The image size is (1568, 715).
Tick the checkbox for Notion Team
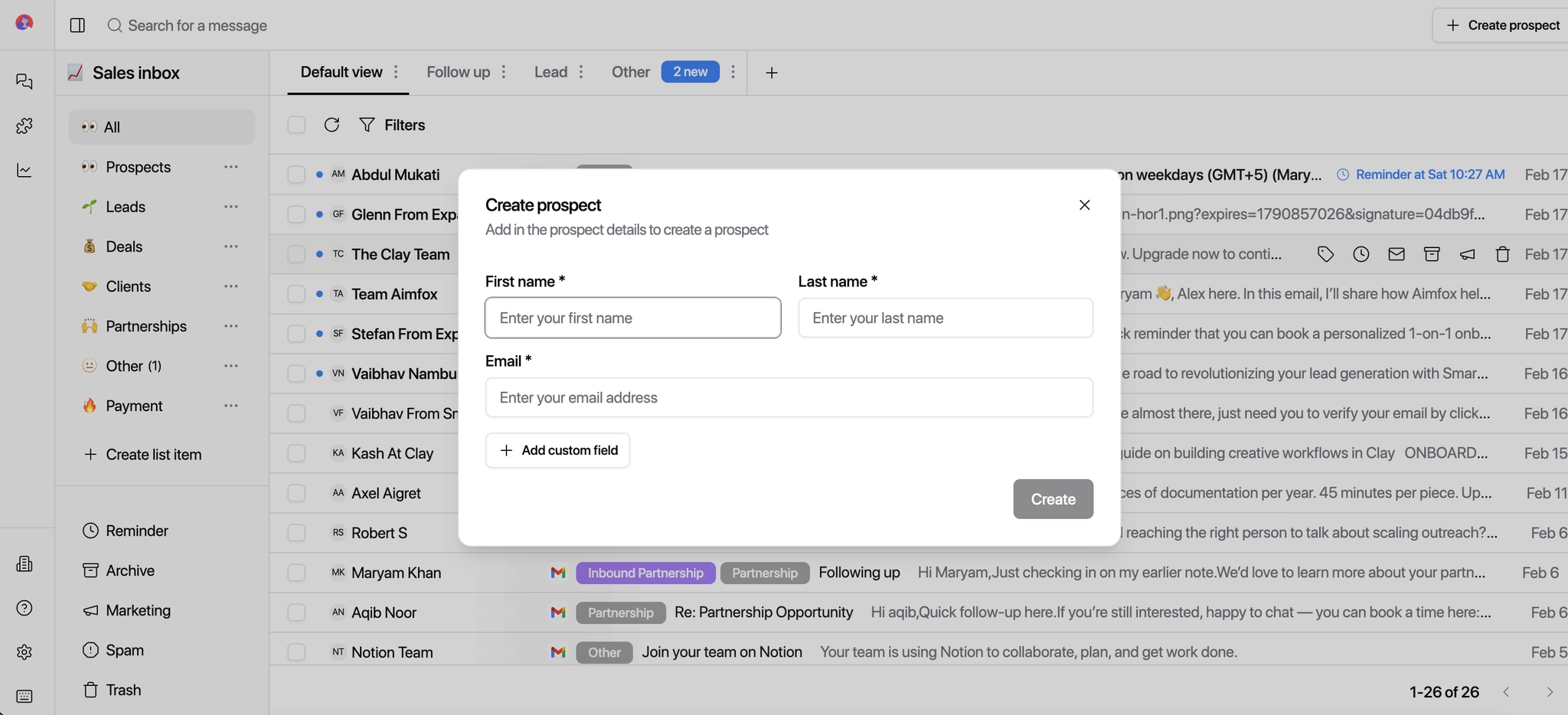[x=296, y=652]
